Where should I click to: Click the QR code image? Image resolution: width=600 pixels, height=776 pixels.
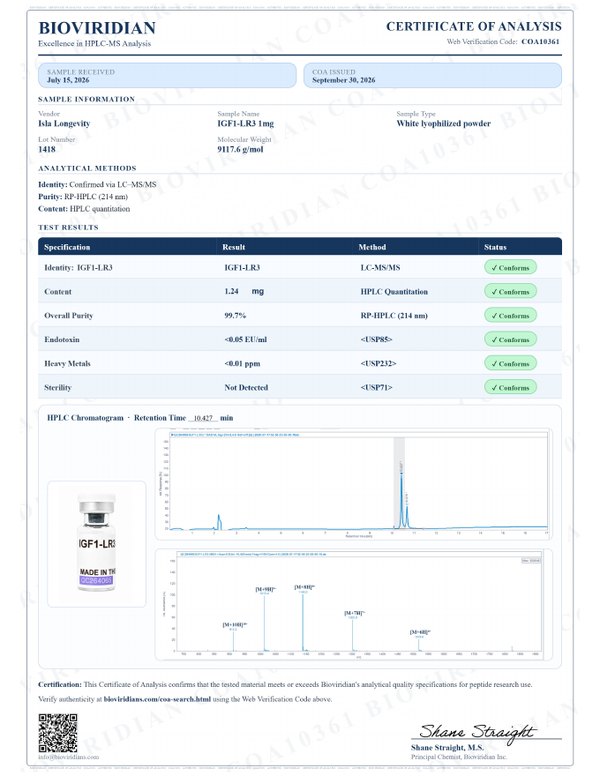point(58,733)
